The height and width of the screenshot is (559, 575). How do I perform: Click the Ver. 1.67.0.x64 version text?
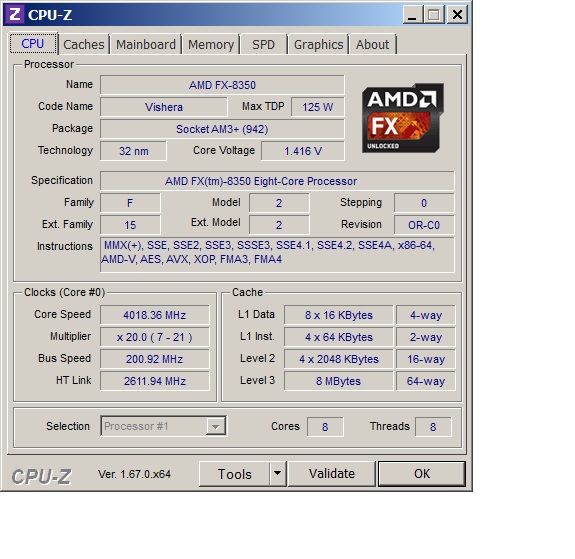click(134, 474)
